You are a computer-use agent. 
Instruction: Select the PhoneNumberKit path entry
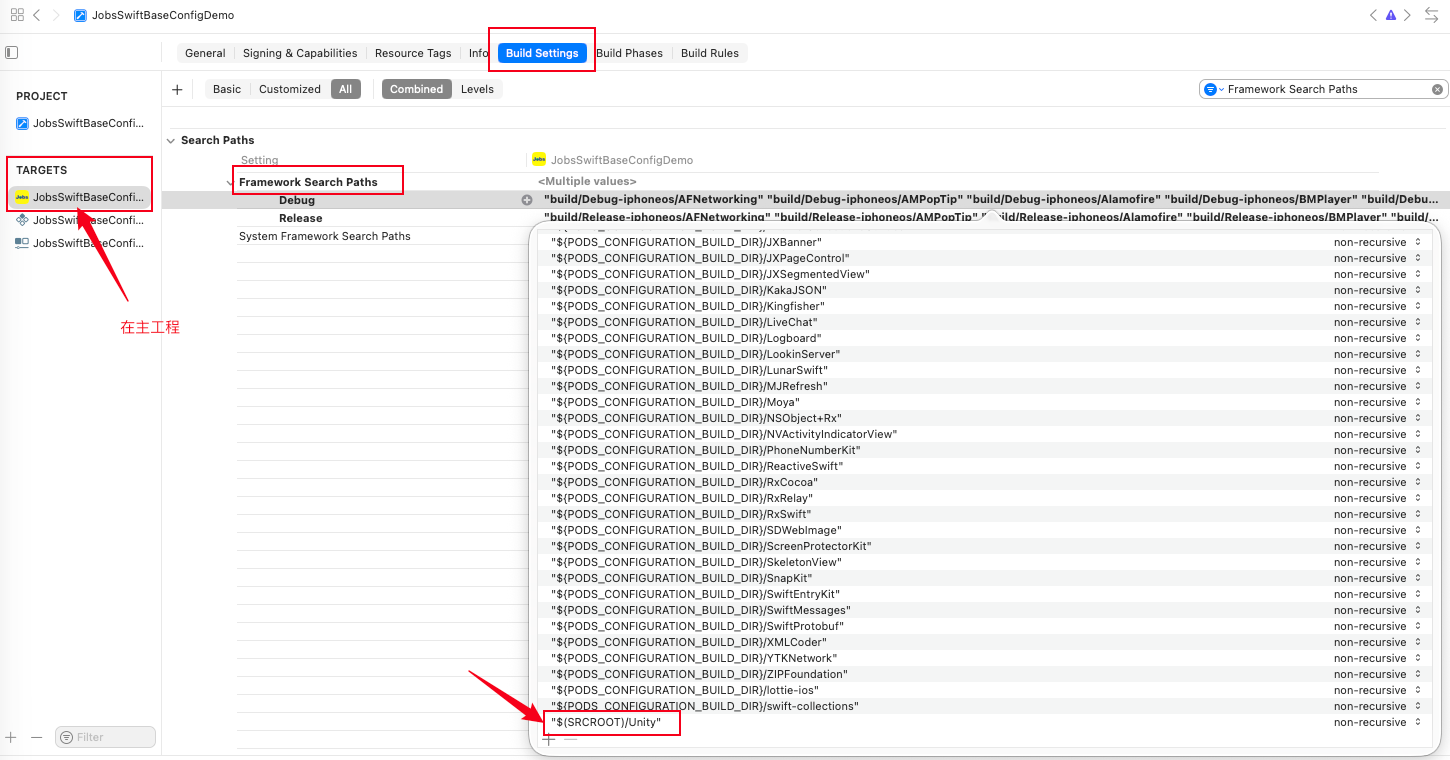coord(705,450)
